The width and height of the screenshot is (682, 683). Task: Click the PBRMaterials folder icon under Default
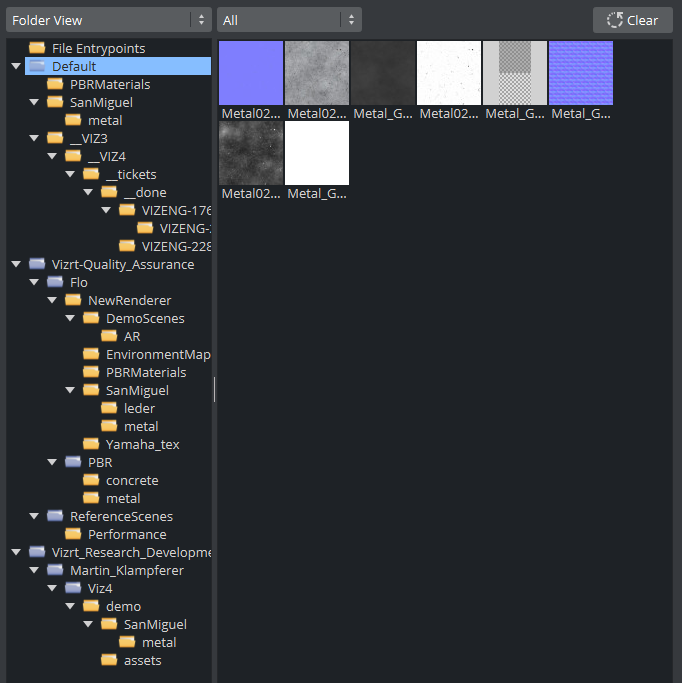coord(55,84)
